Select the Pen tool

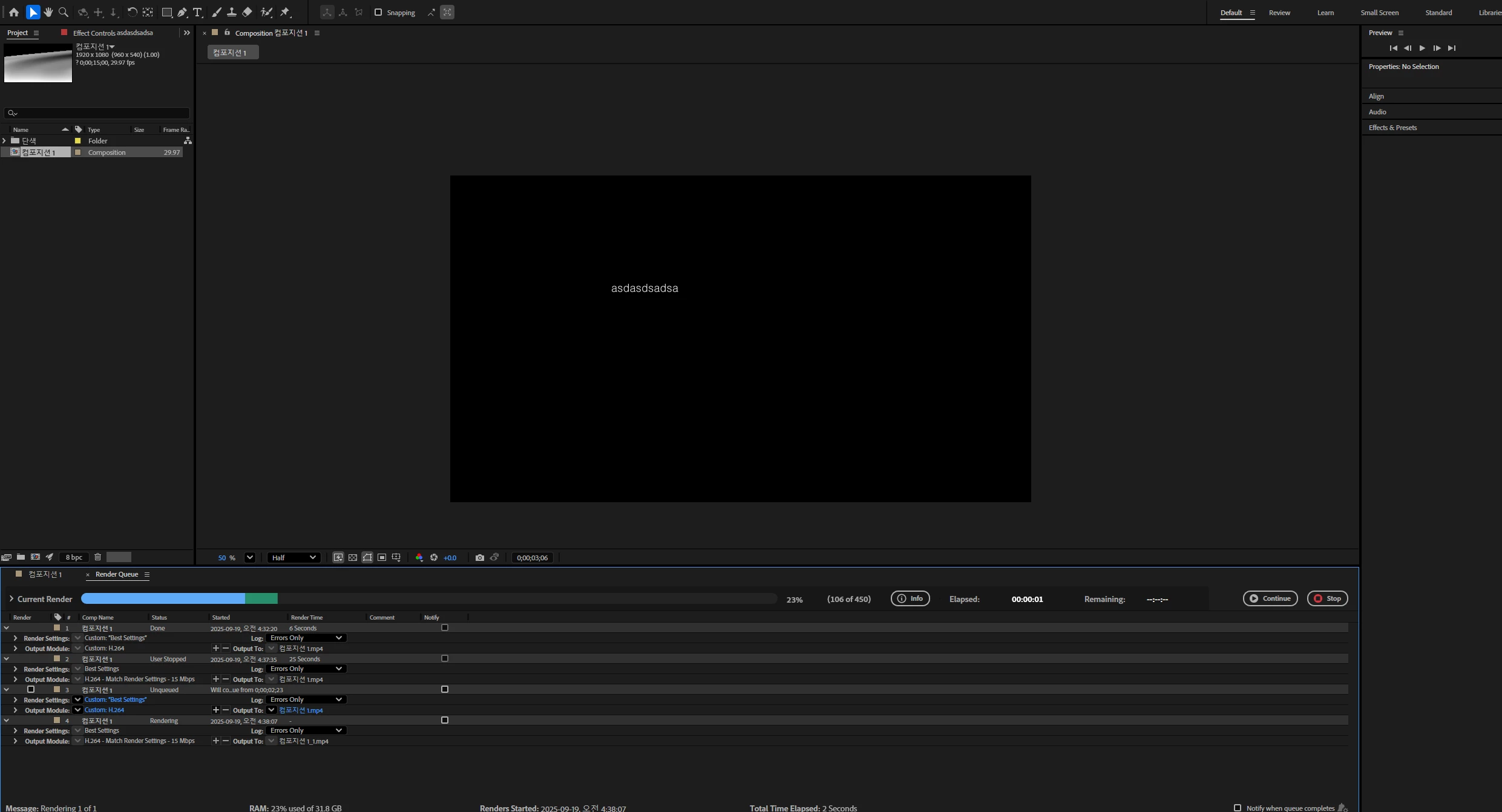pos(182,12)
